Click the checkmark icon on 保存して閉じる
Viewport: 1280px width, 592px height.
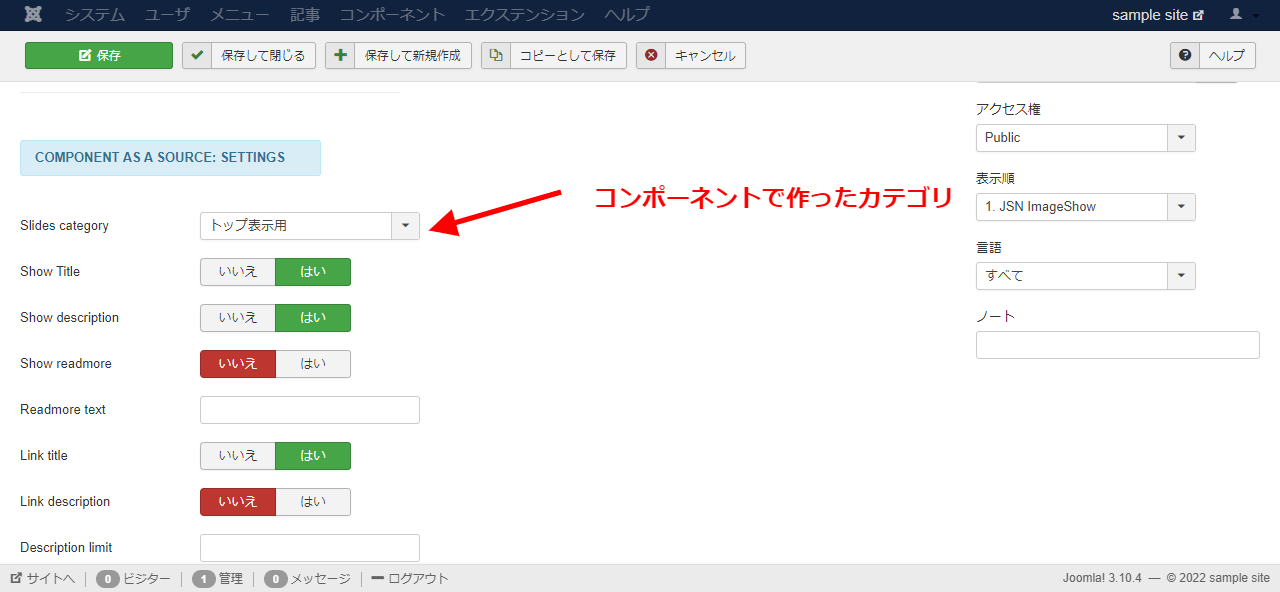pos(197,56)
